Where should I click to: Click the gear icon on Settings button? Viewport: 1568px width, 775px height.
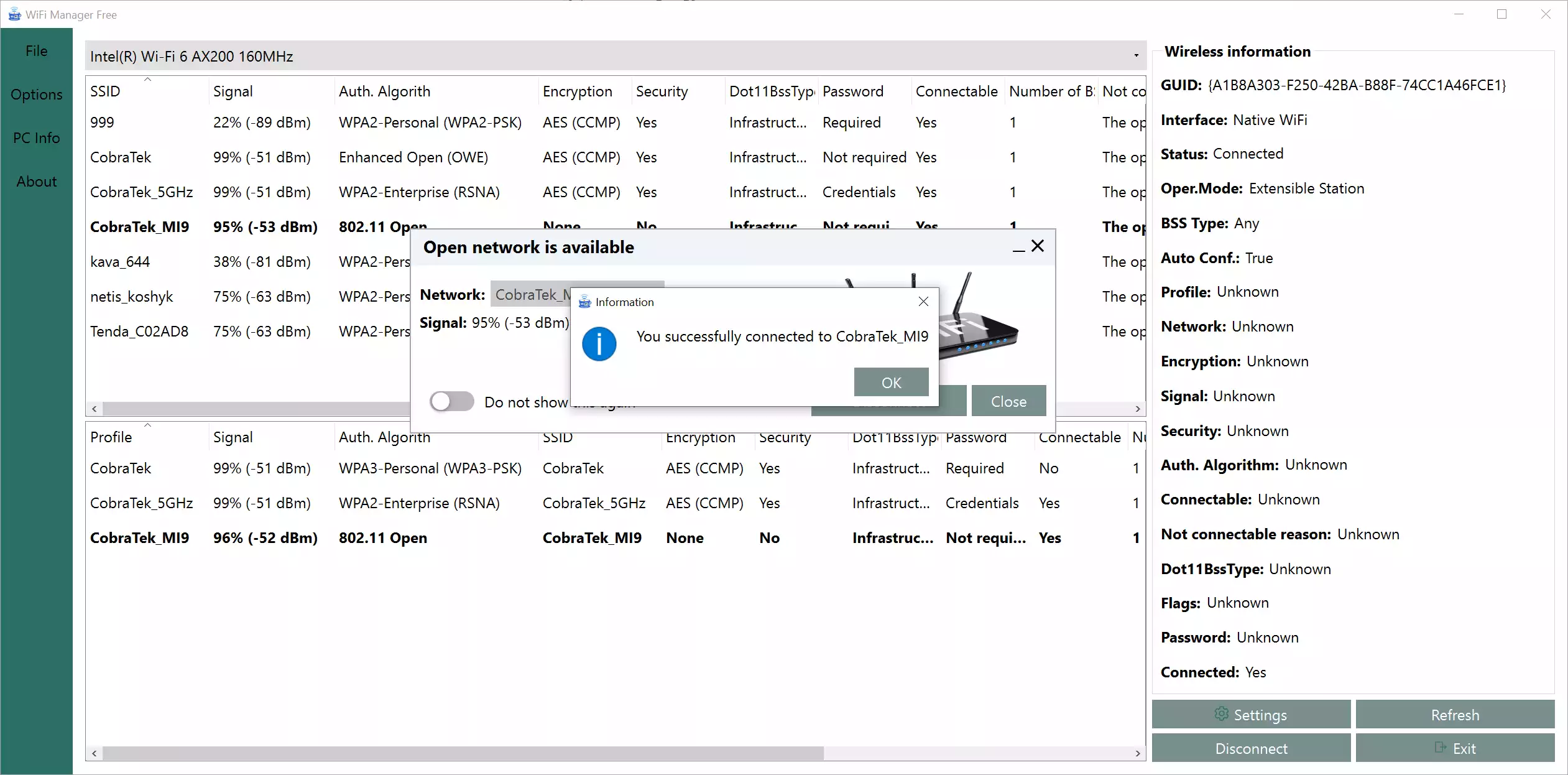pos(1221,714)
